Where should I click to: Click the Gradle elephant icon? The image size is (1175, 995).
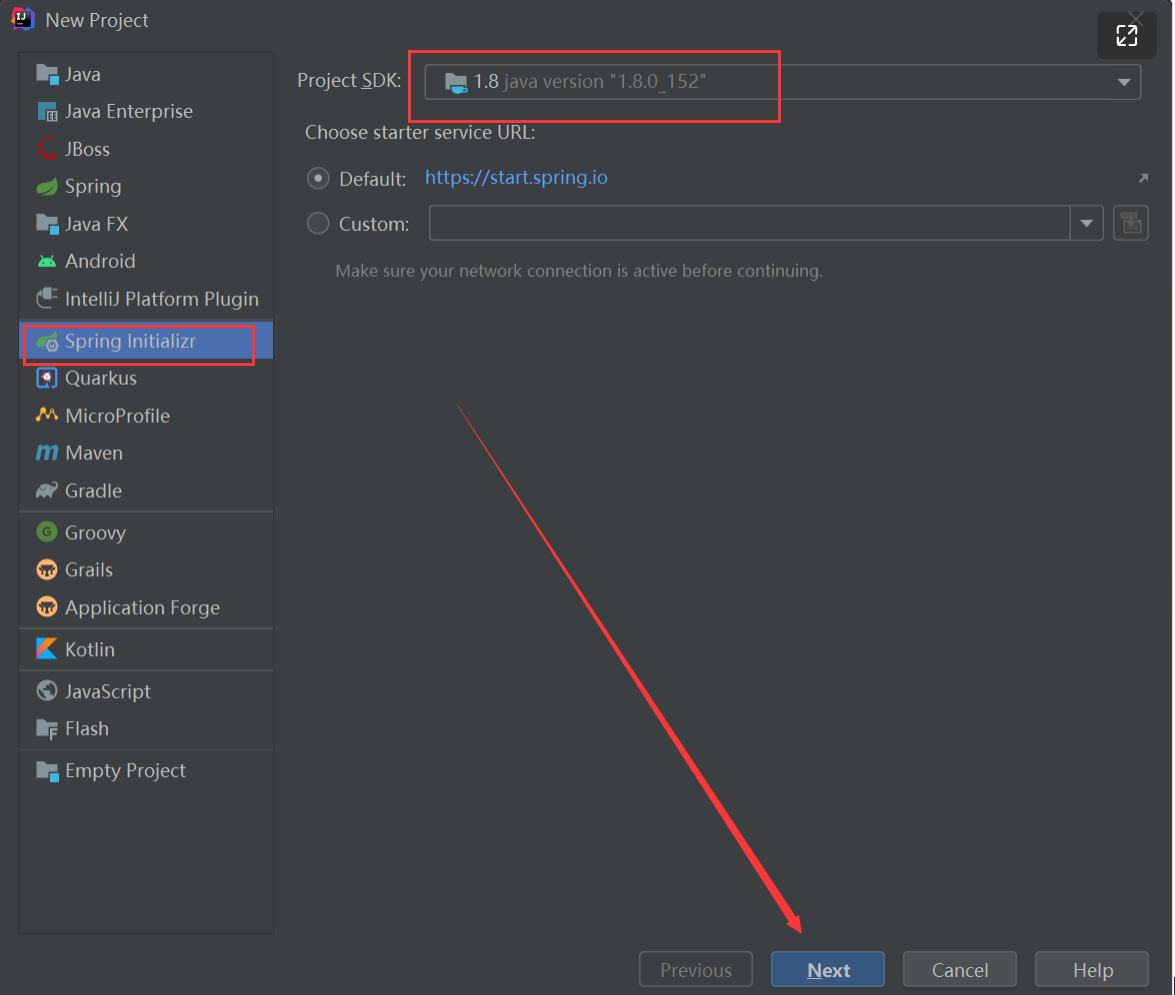47,490
